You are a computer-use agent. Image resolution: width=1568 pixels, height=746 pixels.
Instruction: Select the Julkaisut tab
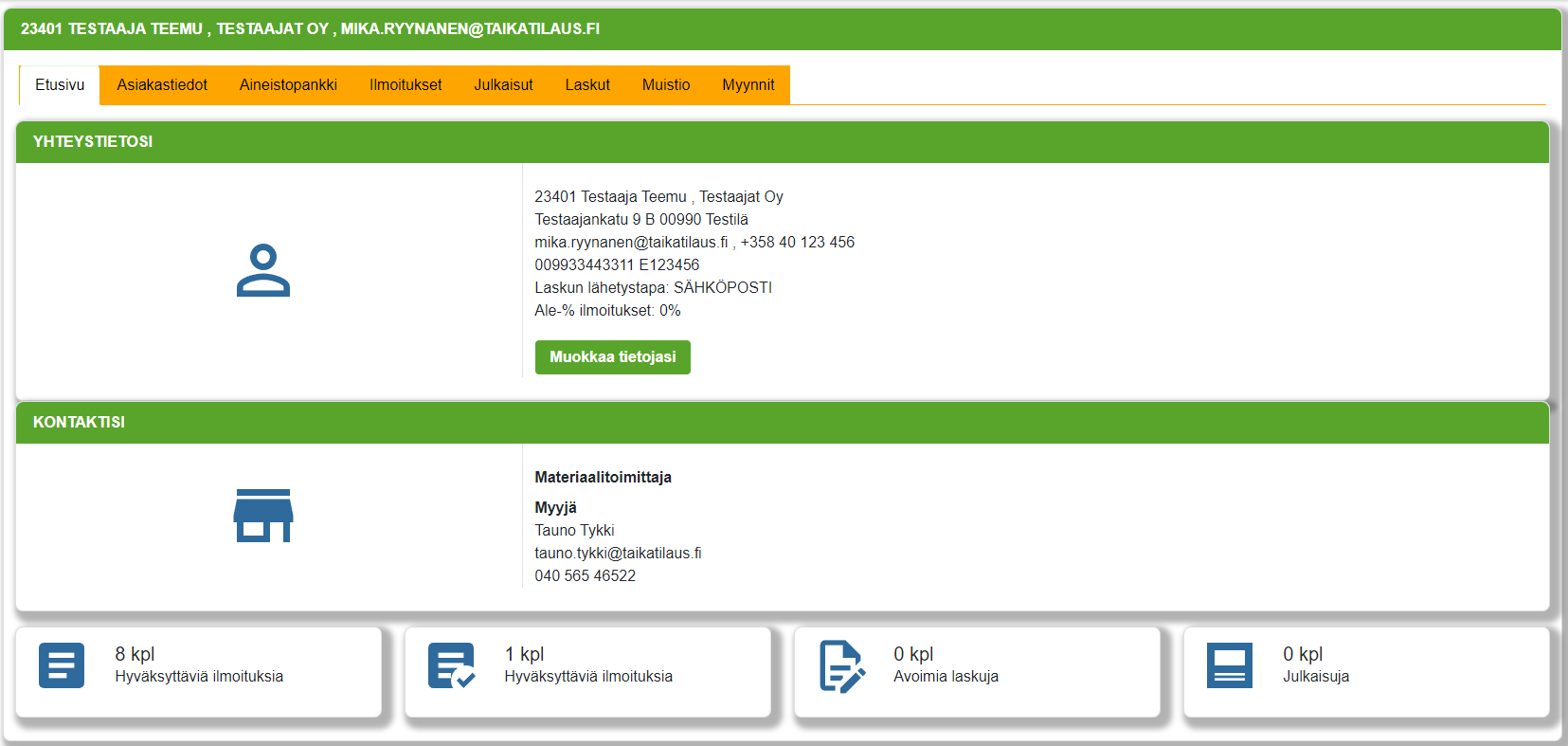coord(503,85)
